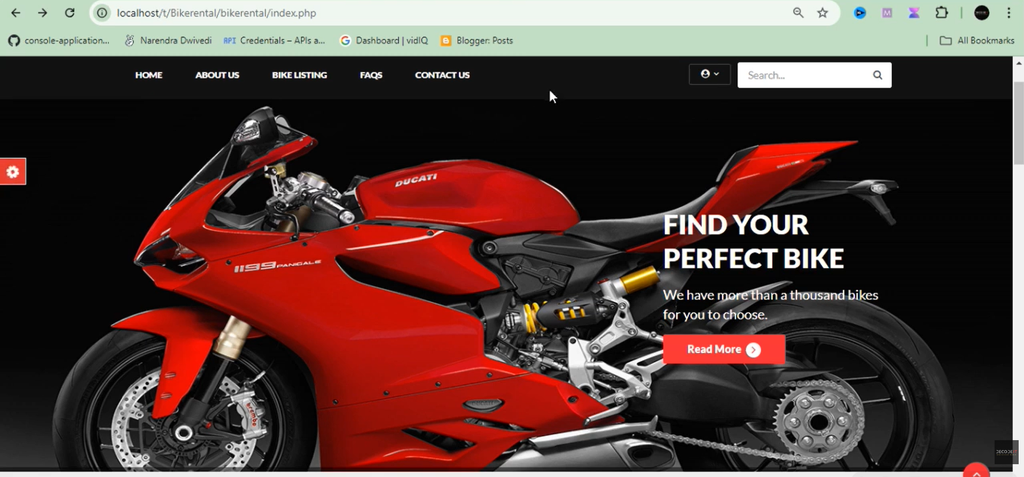Open the All Bookmarks folder
Image resolution: width=1024 pixels, height=477 pixels.
point(977,41)
